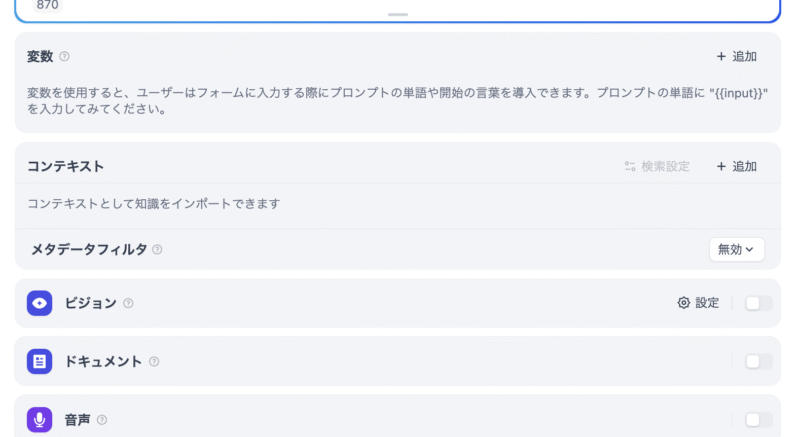Grab the prompt editor resize handle

pyautogui.click(x=398, y=15)
